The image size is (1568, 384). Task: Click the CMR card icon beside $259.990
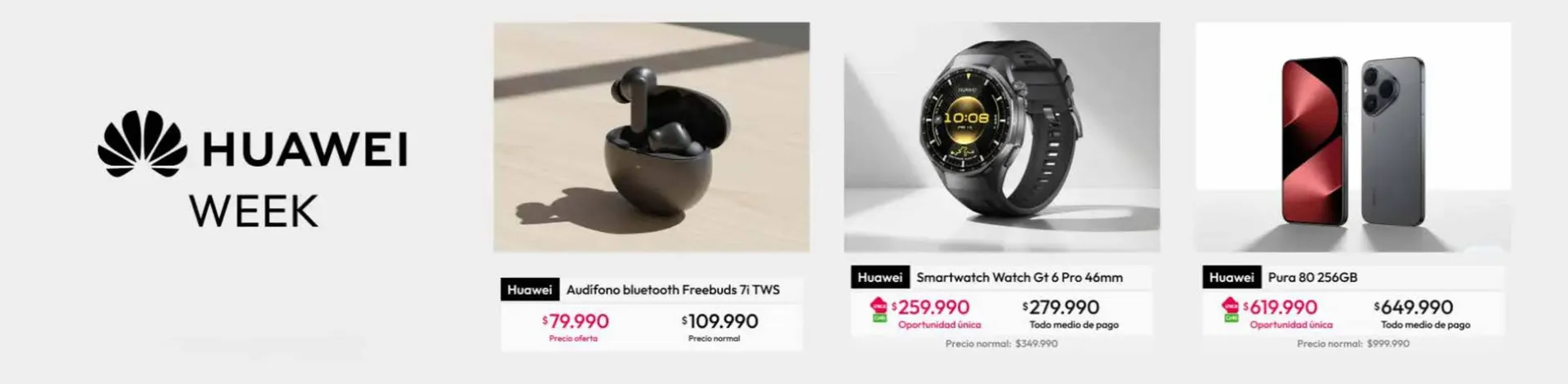click(879, 310)
